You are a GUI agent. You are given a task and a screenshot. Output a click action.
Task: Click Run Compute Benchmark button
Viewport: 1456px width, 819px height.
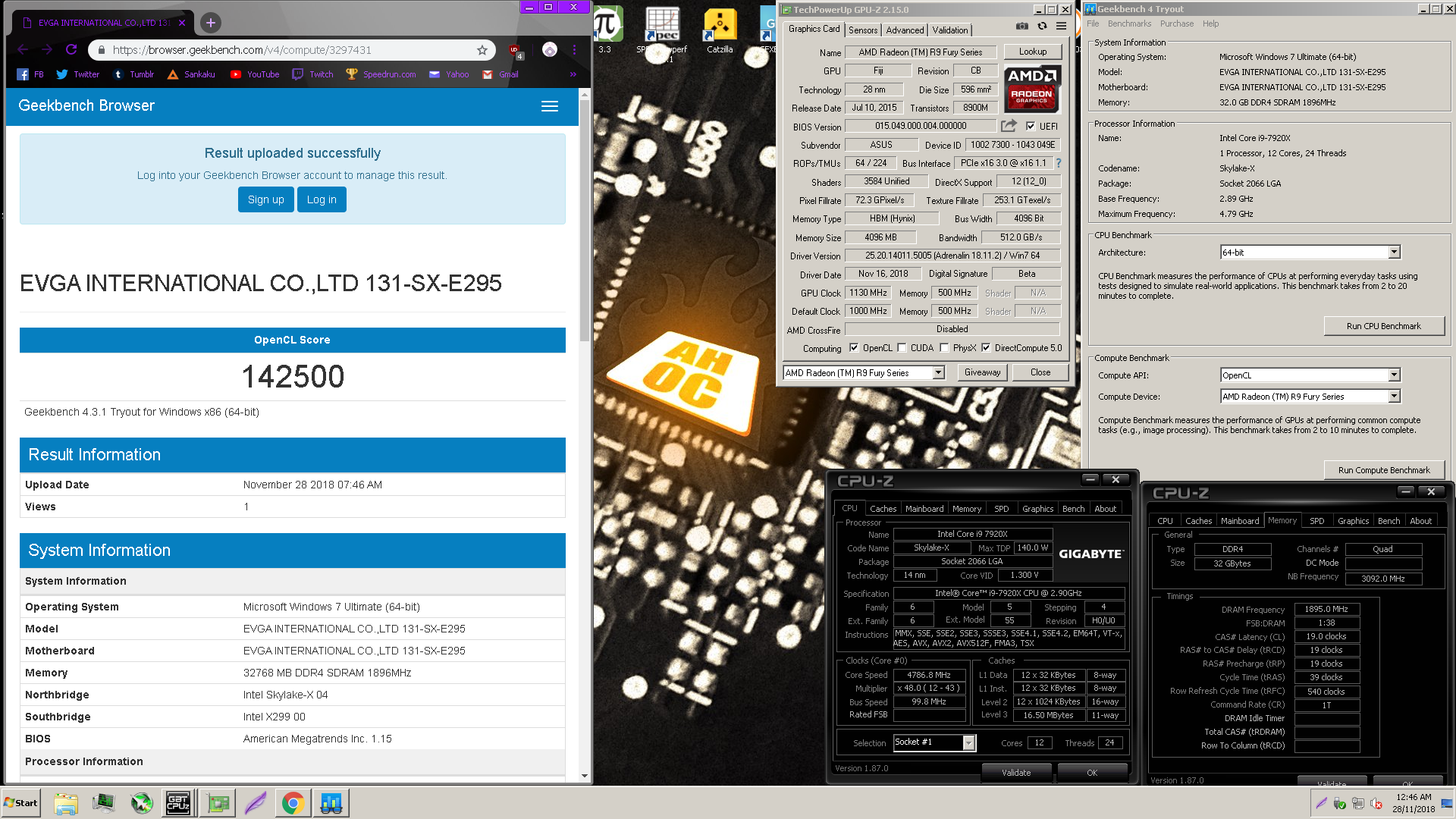1383,470
